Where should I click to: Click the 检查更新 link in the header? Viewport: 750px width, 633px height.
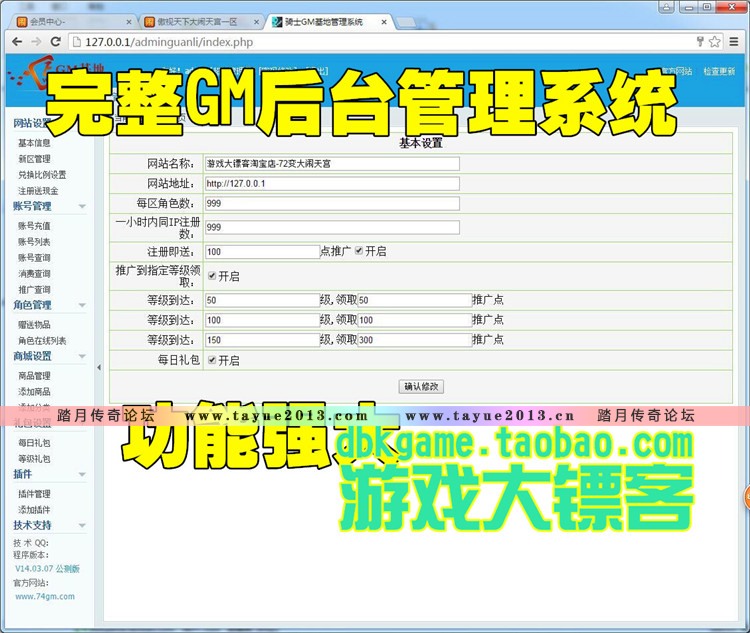719,71
